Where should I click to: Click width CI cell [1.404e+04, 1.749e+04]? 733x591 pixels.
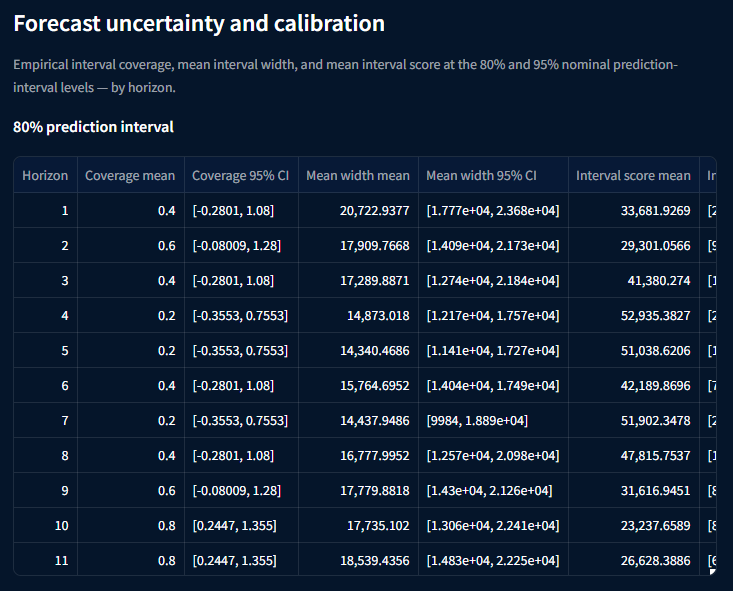493,386
